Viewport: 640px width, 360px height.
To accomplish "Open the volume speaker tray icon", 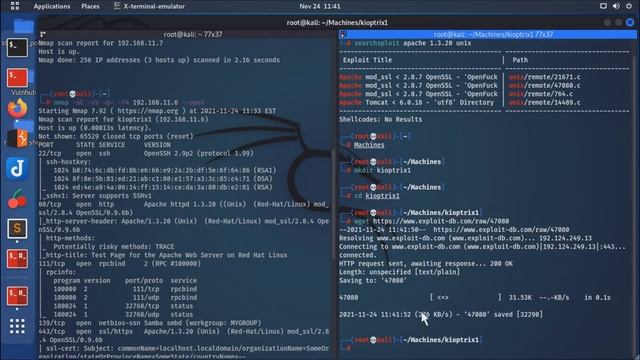I will [x=616, y=6].
